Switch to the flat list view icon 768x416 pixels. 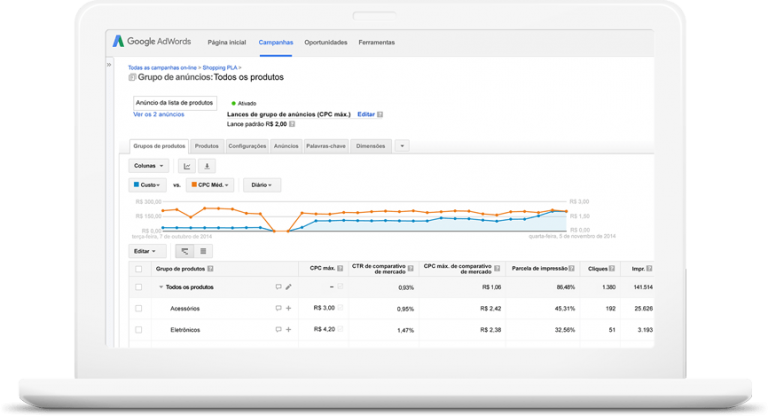pos(203,251)
